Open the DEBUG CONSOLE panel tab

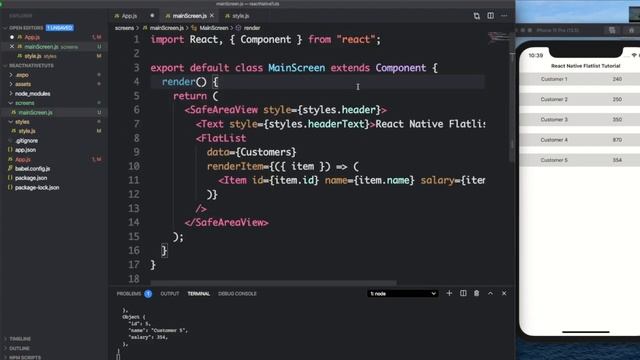coord(237,293)
